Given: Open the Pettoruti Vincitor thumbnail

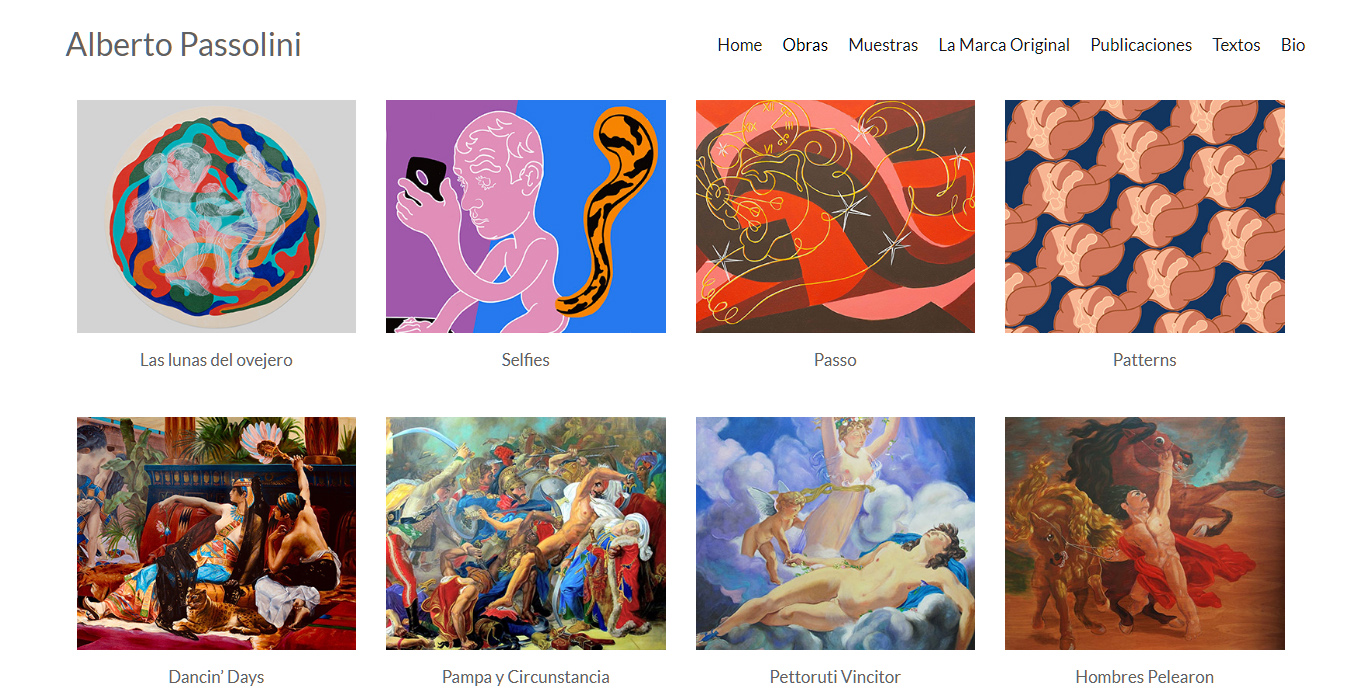Looking at the screenshot, I should coord(835,534).
